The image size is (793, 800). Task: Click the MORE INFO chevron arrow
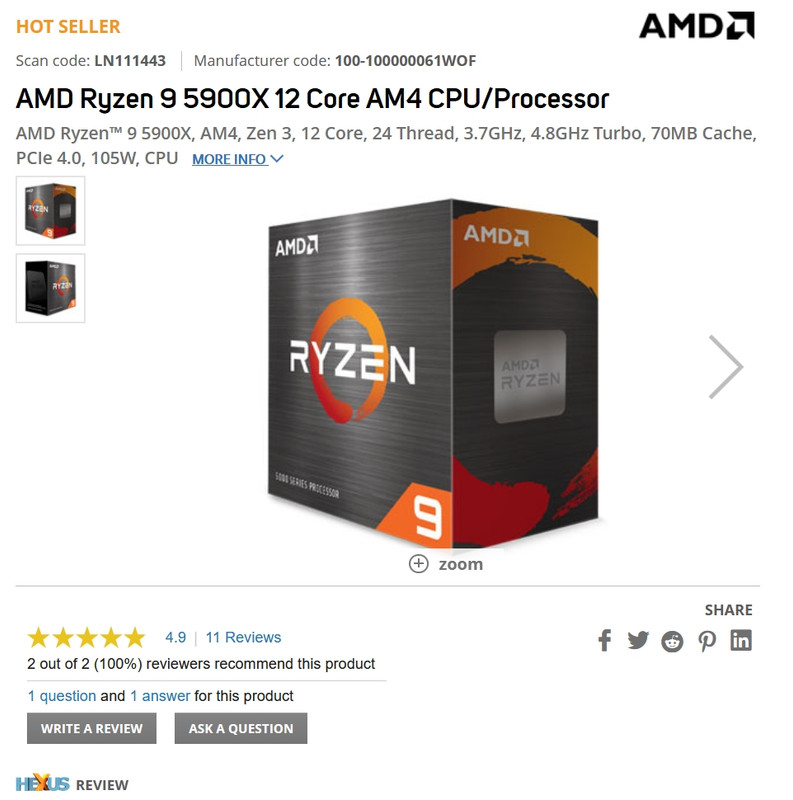pyautogui.click(x=277, y=159)
